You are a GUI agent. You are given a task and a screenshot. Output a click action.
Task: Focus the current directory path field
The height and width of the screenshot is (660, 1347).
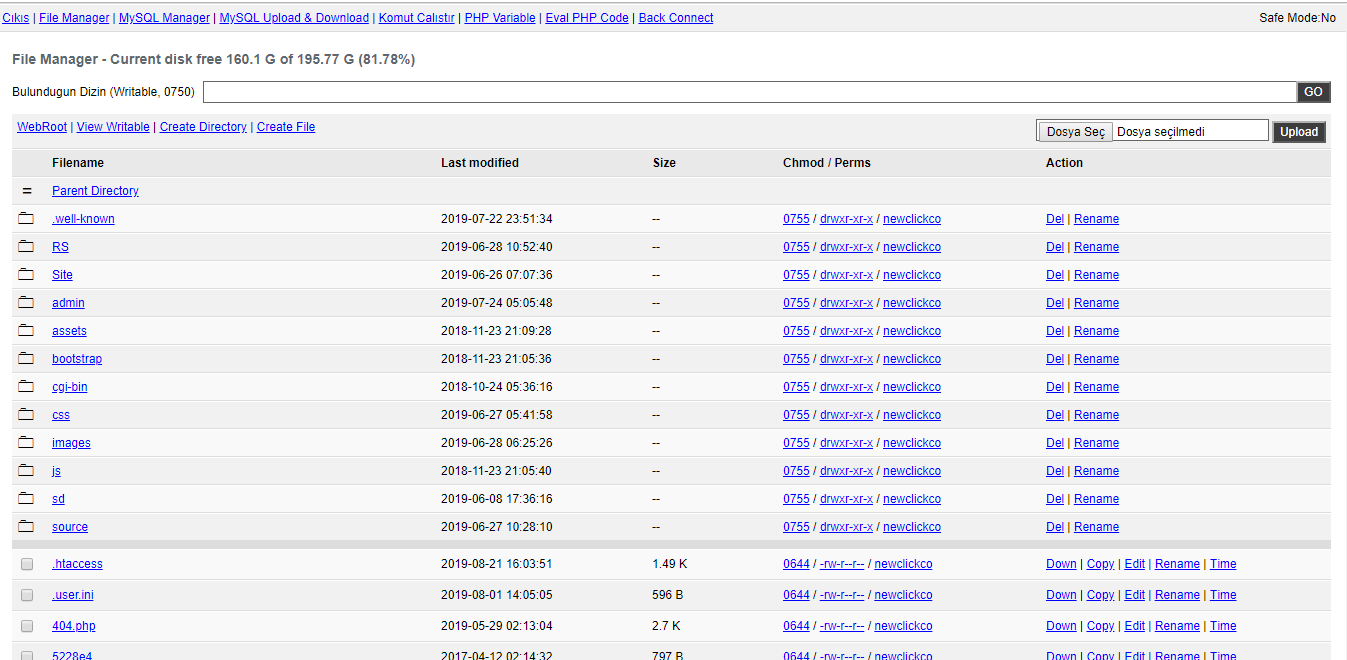pyautogui.click(x=750, y=92)
